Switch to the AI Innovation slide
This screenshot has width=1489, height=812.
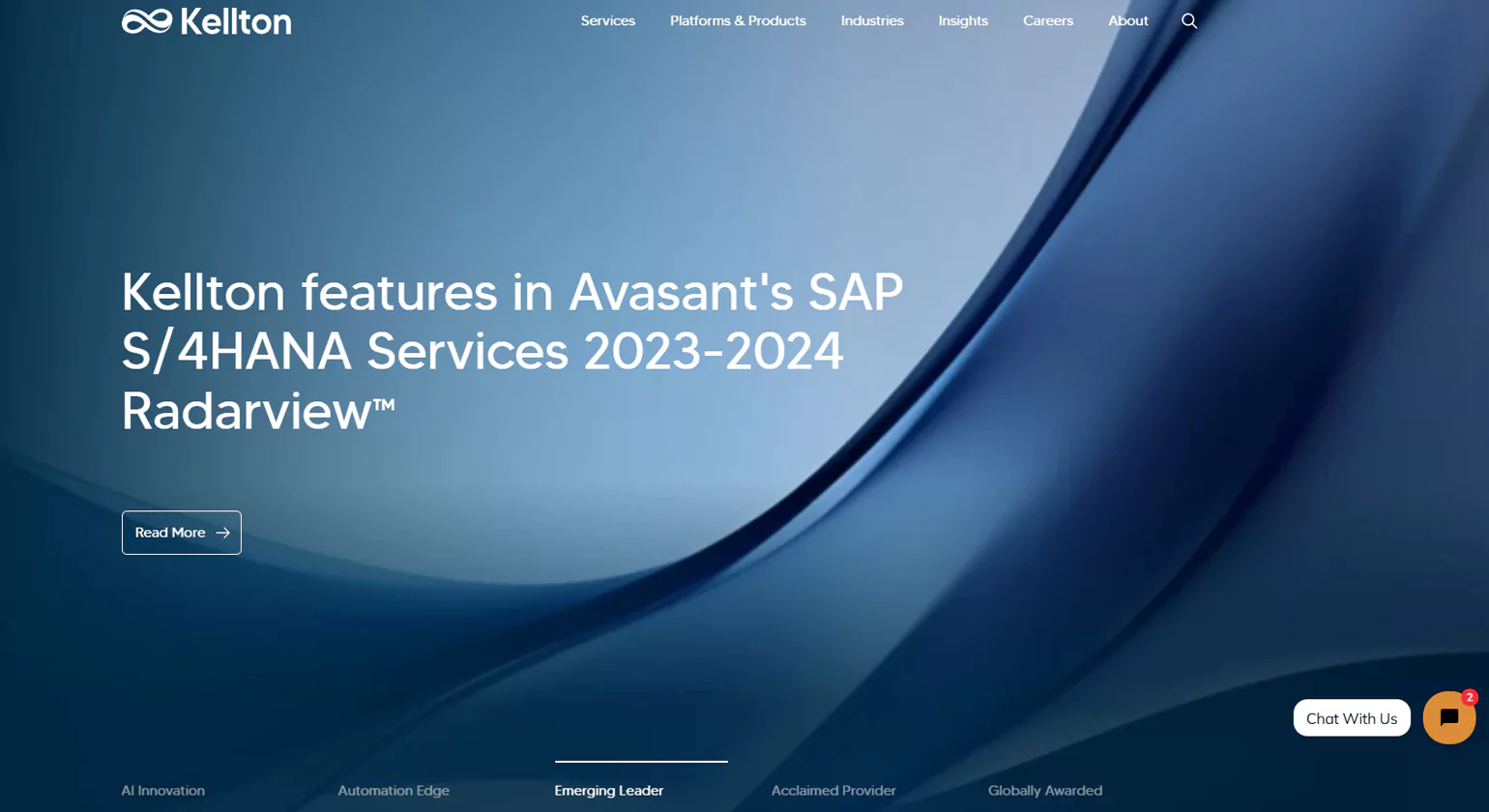point(163,791)
